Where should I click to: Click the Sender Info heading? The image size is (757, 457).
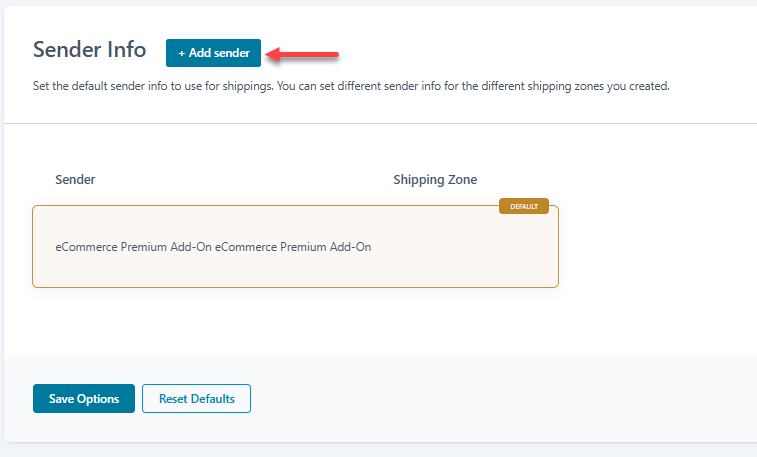(89, 50)
